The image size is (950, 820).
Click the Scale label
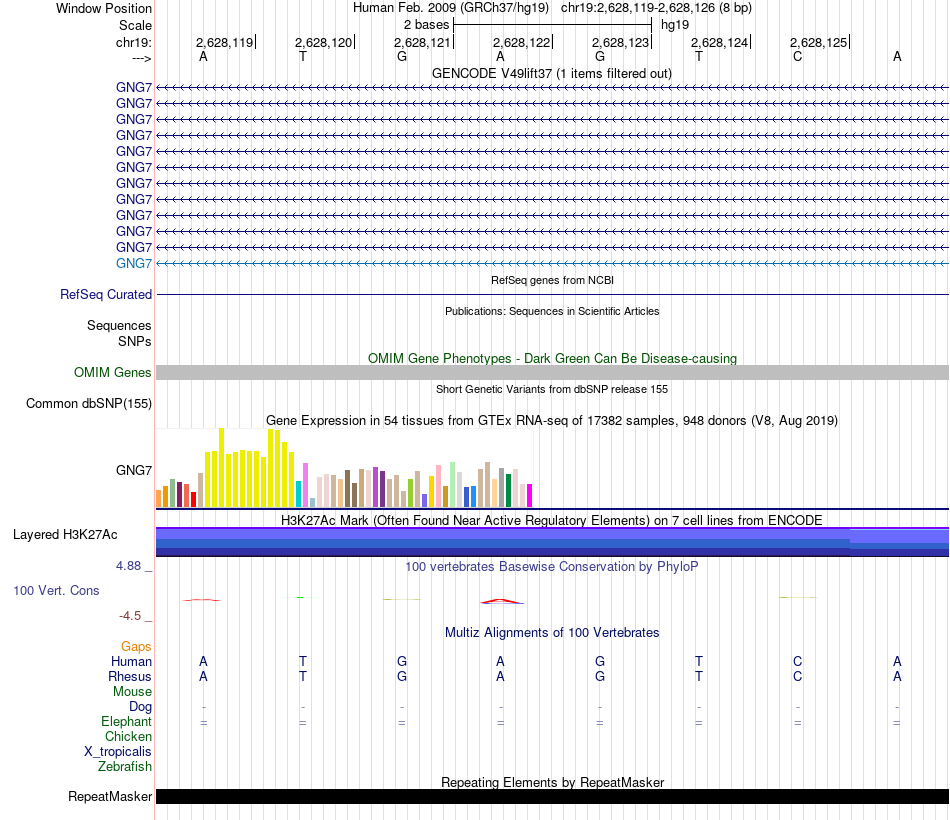(x=135, y=25)
